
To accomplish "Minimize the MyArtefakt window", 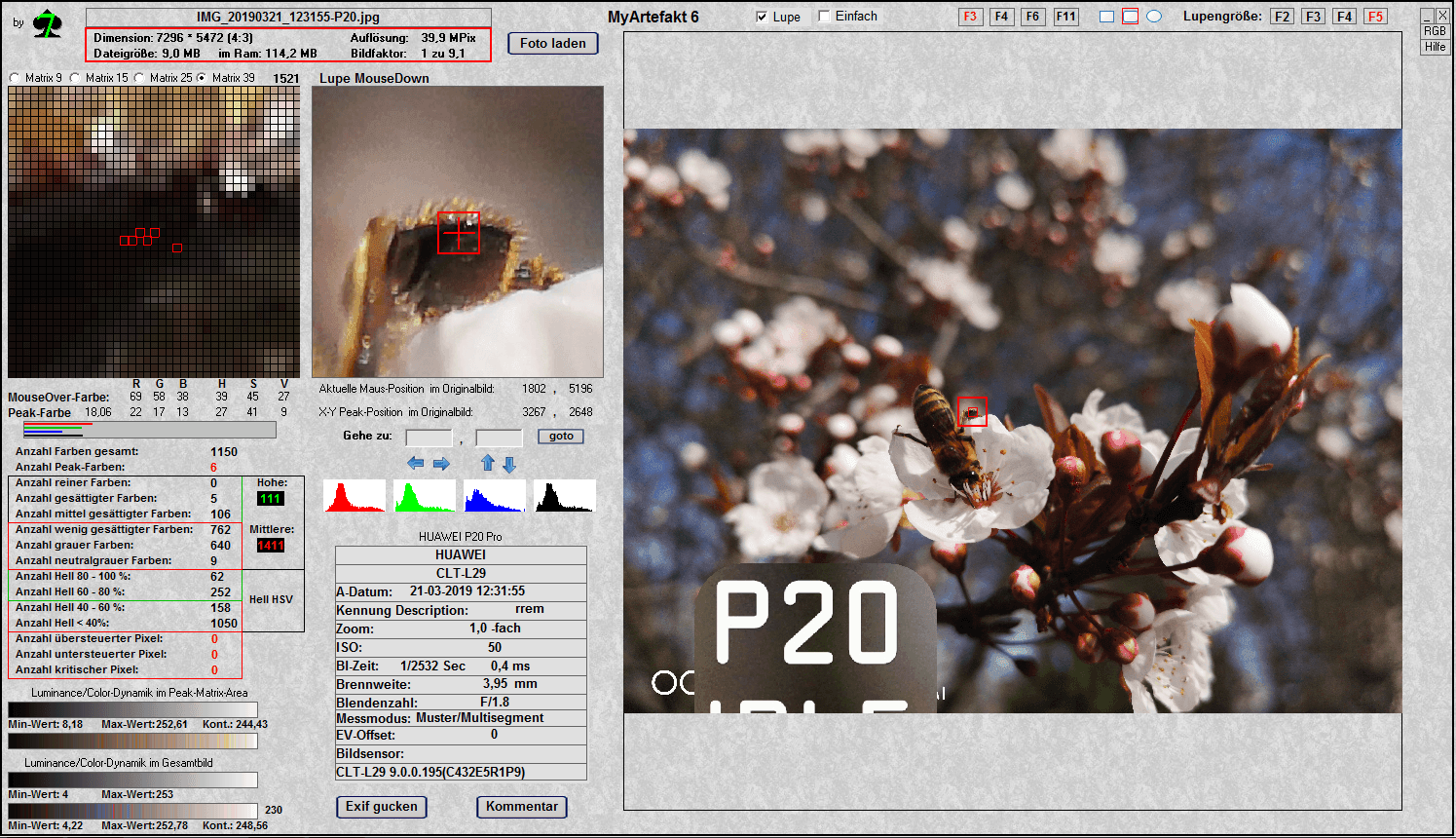I will [x=1428, y=16].
